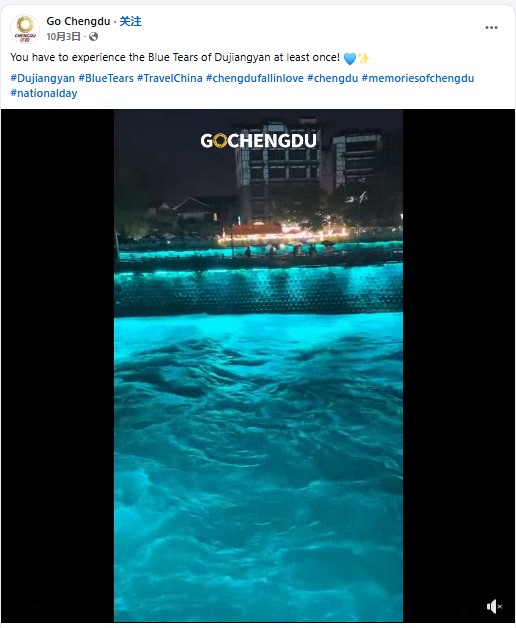Open the #TravelChina hashtag
The image size is (516, 628).
tap(169, 78)
